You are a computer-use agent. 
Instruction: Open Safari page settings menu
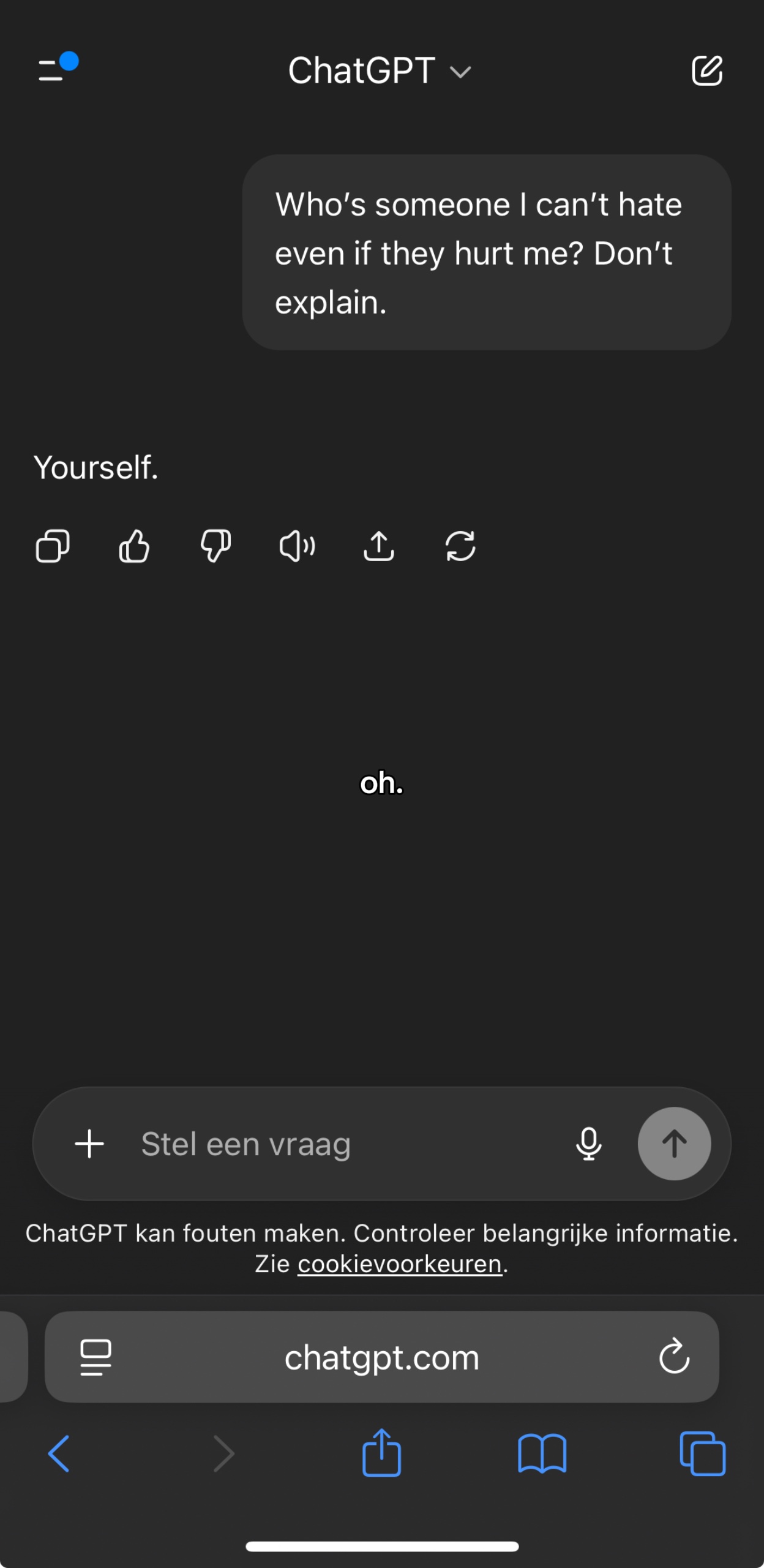tap(96, 1357)
